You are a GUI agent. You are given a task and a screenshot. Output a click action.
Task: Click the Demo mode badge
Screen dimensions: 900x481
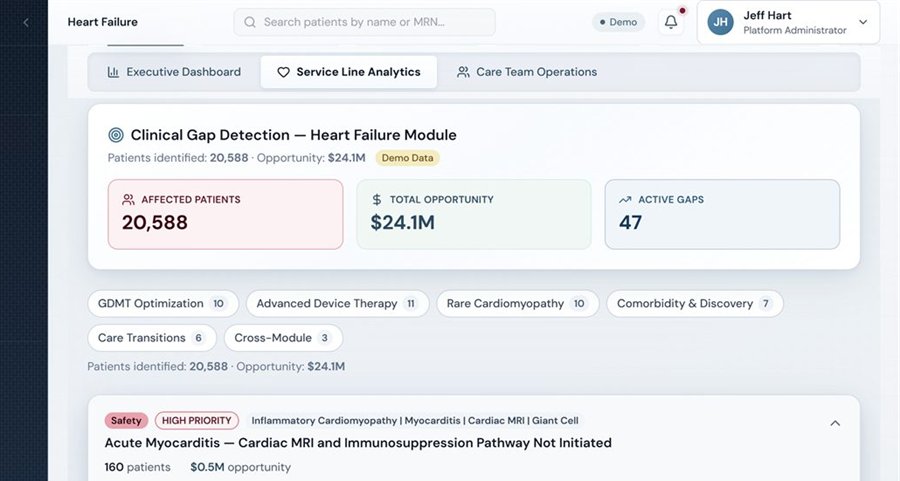[x=618, y=22]
